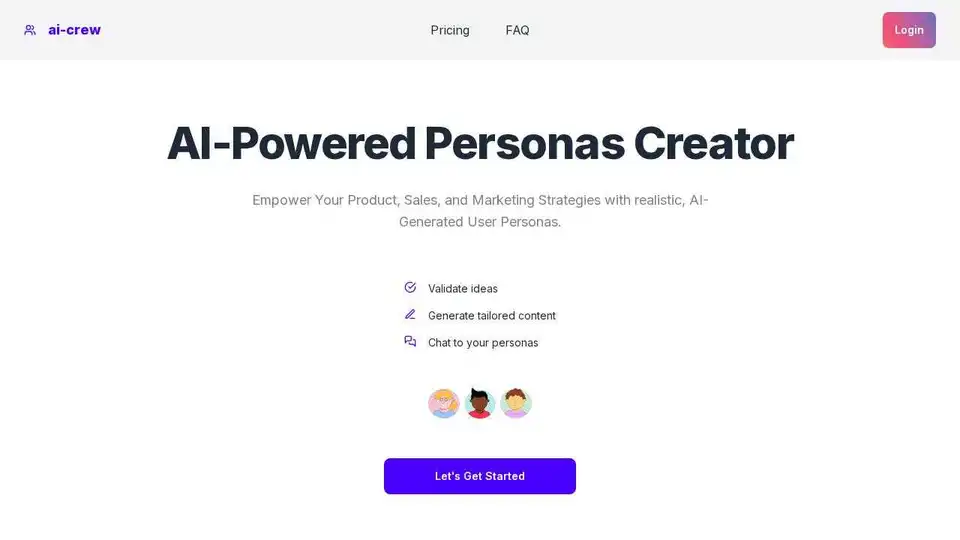Click the word AI-Powered in the headline
The height and width of the screenshot is (540, 960).
[290, 144]
